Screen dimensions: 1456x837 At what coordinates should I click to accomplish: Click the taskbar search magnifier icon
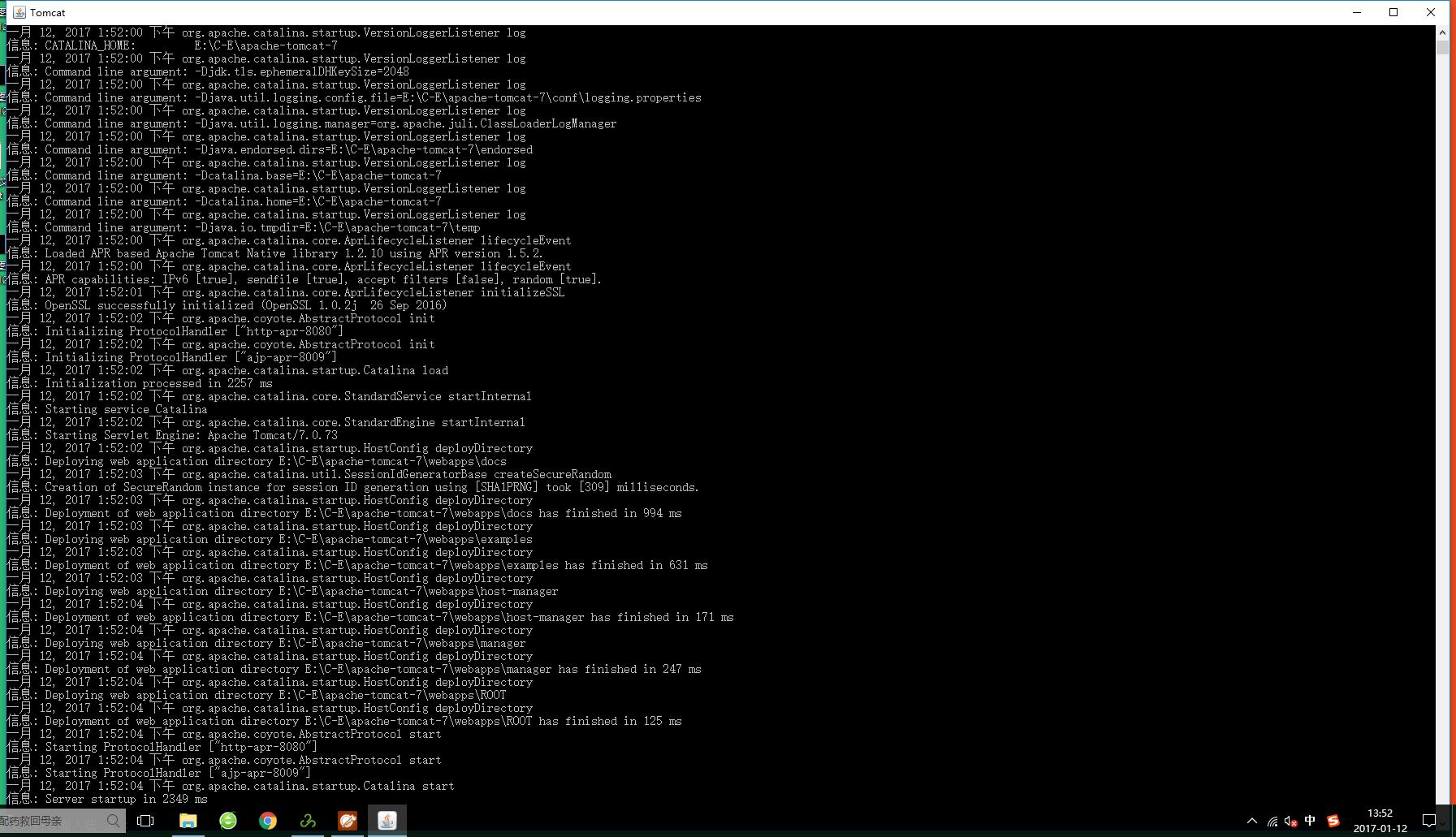click(x=114, y=821)
